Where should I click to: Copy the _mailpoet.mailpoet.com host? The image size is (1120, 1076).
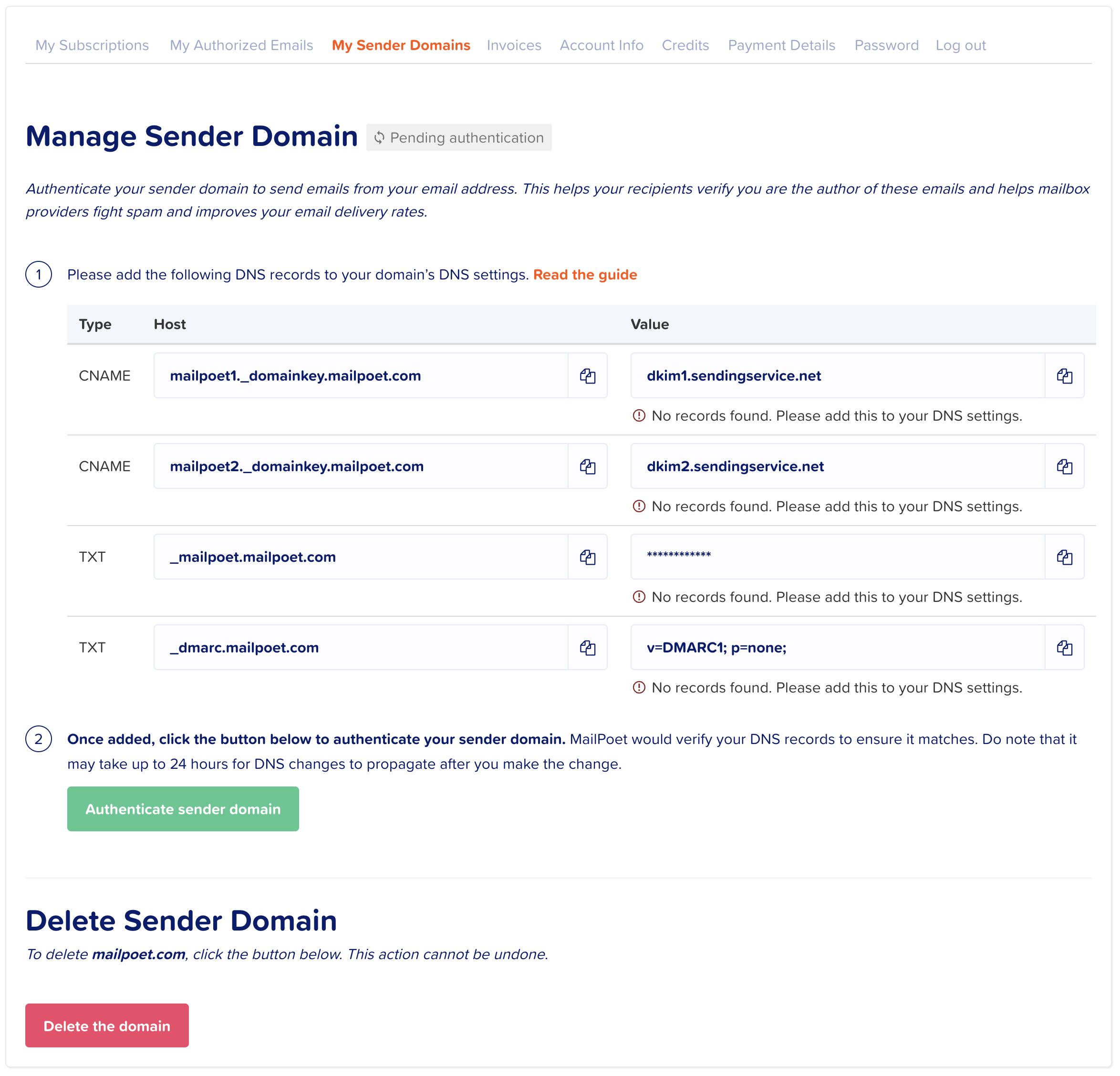[588, 557]
